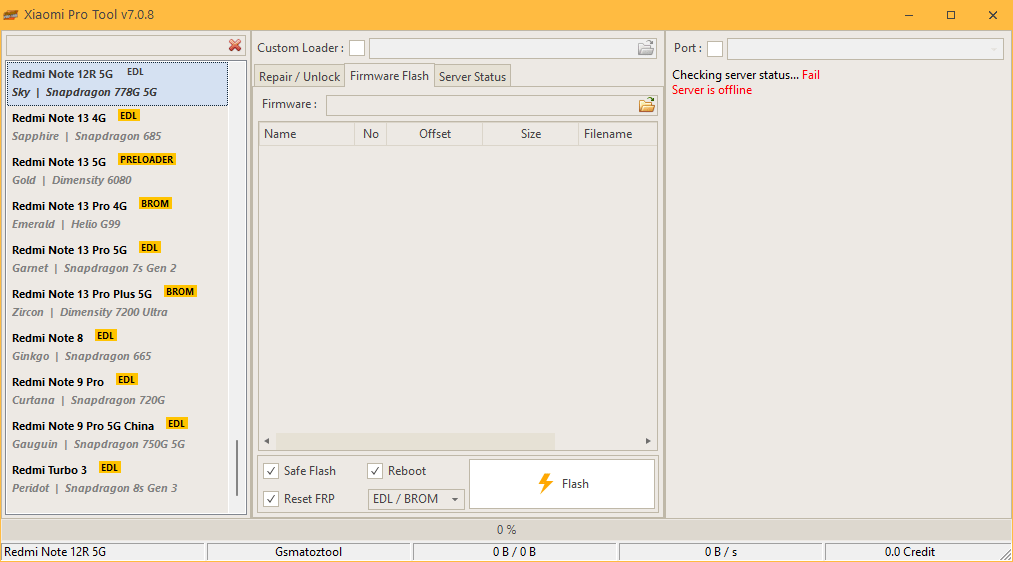Viewport: 1013px width, 562px height.
Task: Expand the Port selection combo box
Action: [x=993, y=49]
